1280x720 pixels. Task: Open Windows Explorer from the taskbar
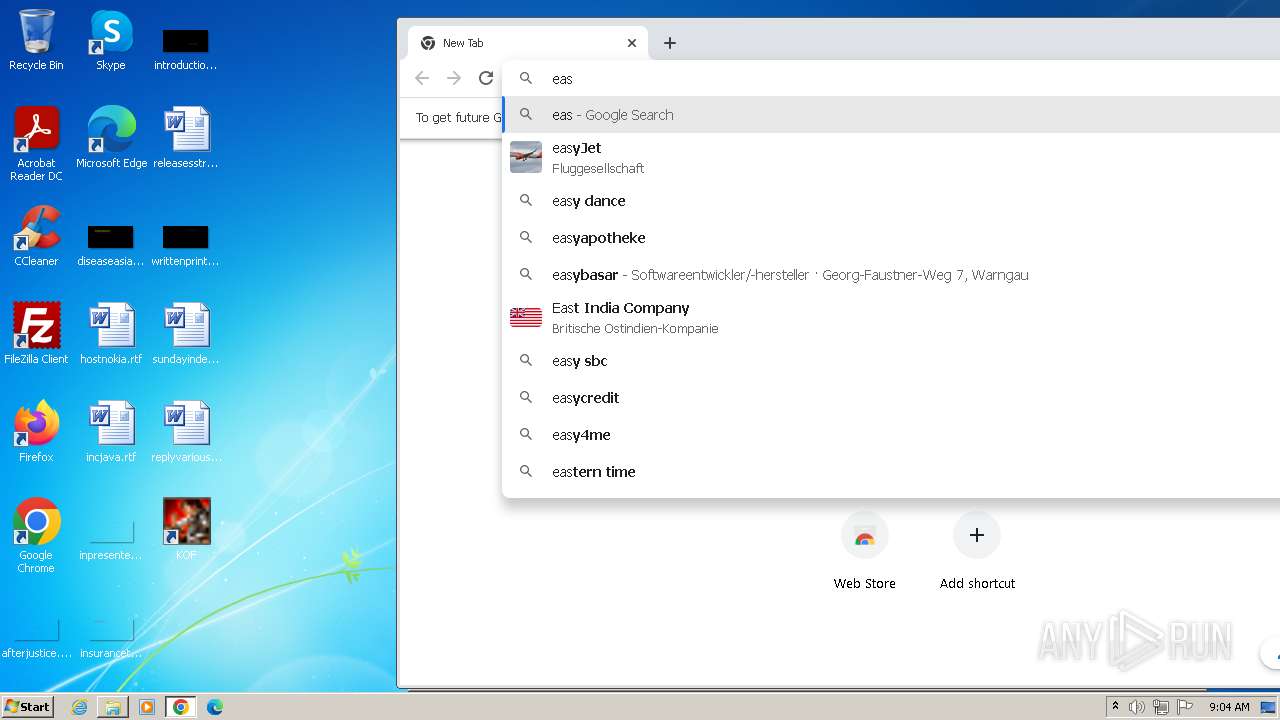[x=113, y=707]
